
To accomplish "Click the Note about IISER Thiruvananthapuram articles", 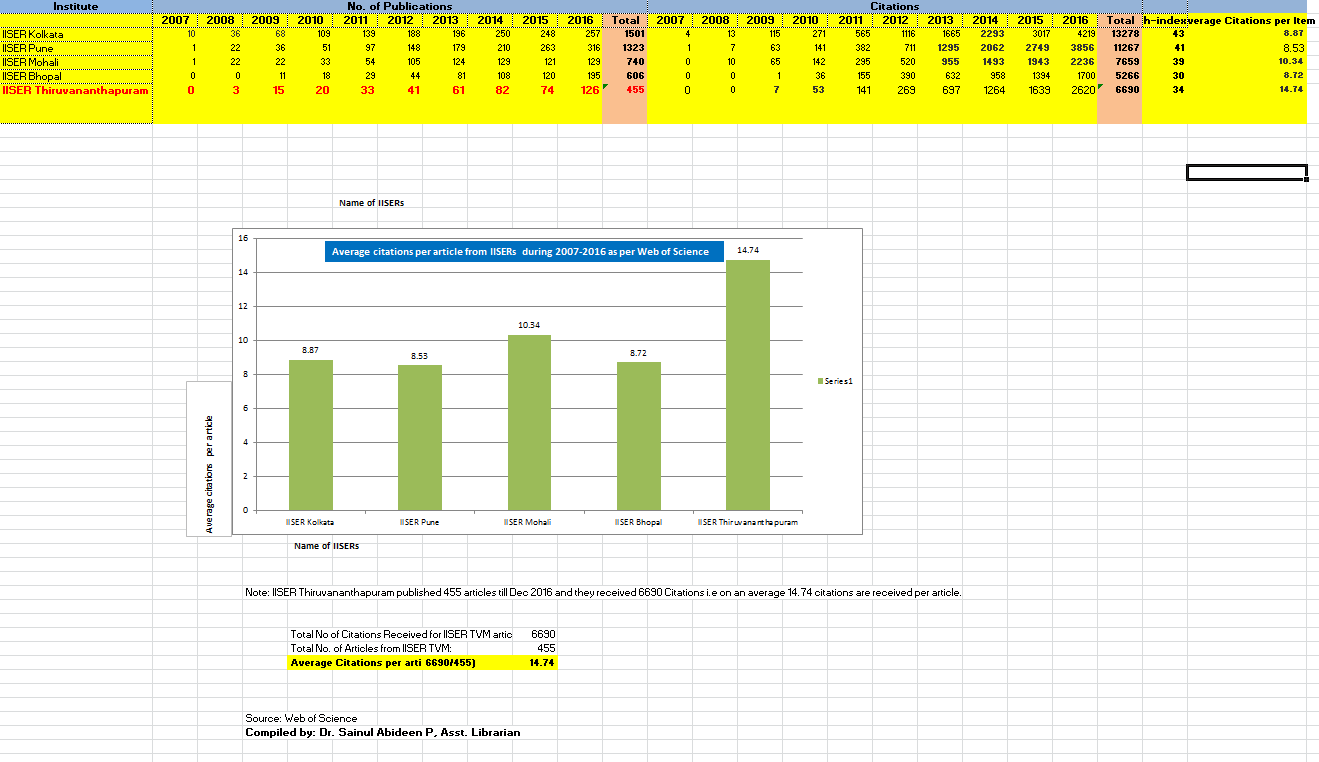I will 602,592.
